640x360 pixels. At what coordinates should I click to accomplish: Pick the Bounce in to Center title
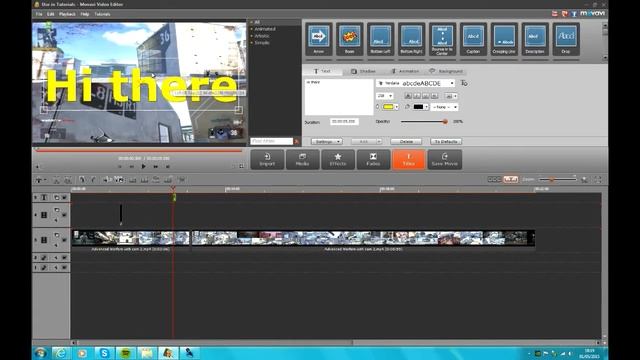click(x=442, y=39)
